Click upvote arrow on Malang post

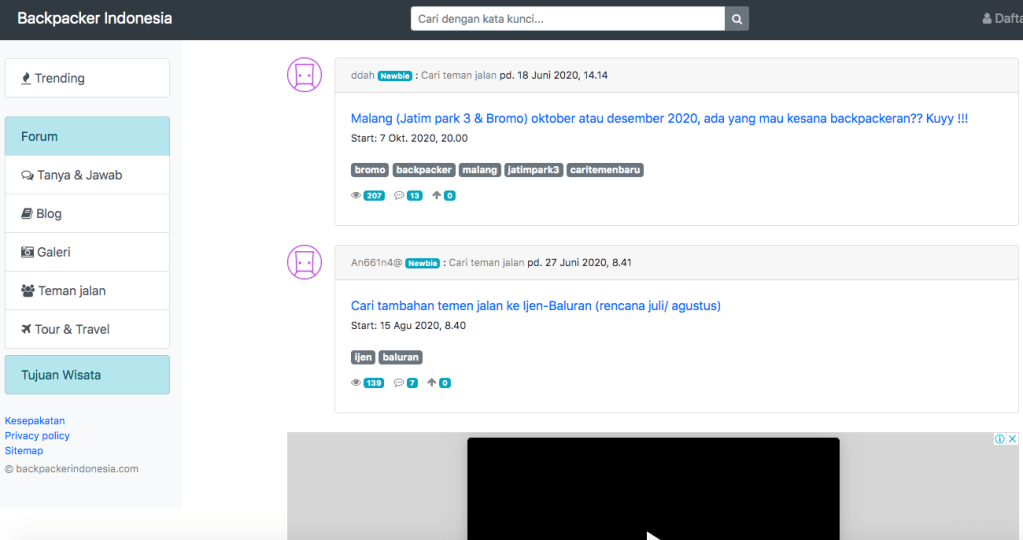(437, 196)
